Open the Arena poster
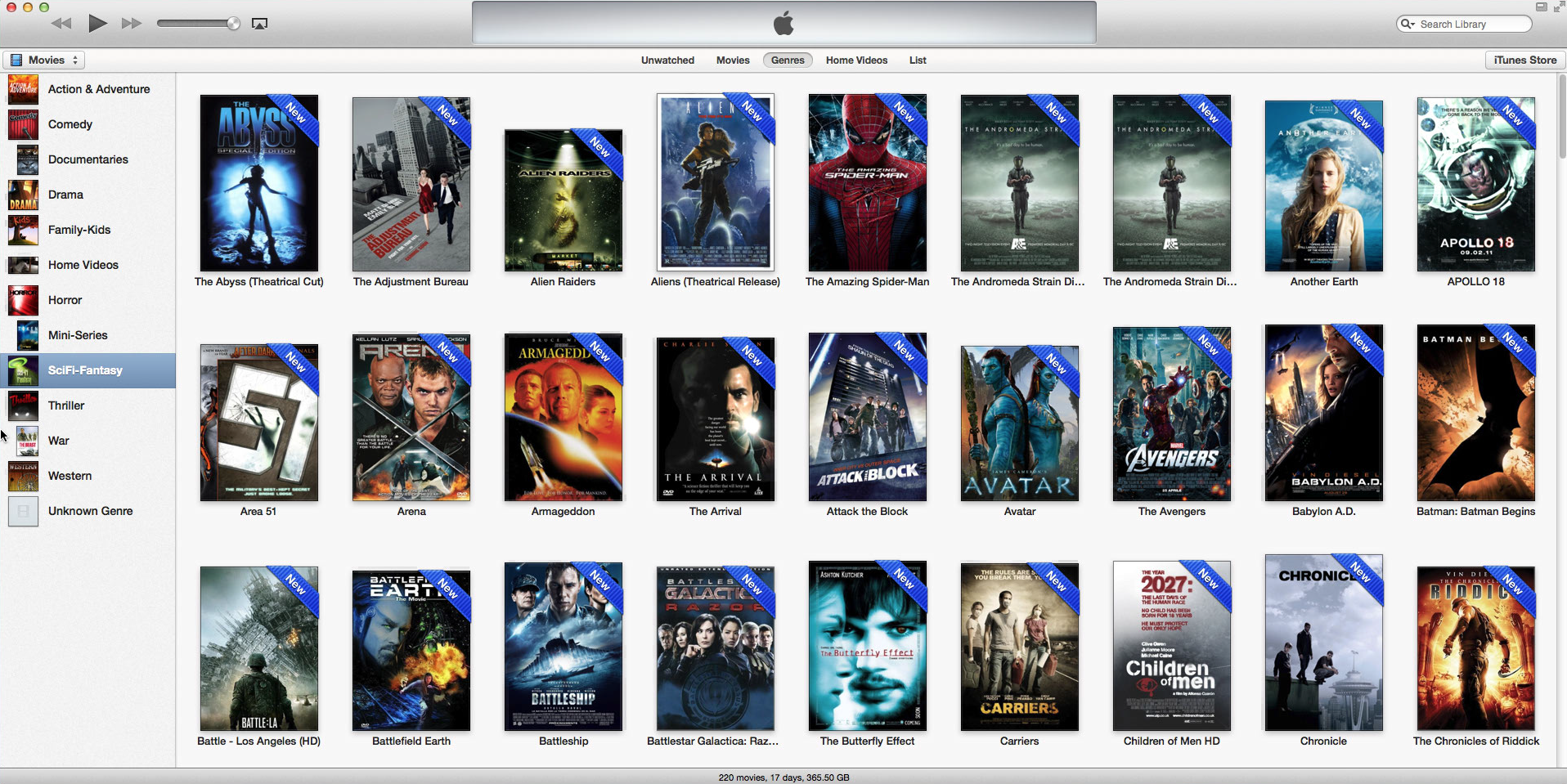The height and width of the screenshot is (784, 1567). pos(411,417)
